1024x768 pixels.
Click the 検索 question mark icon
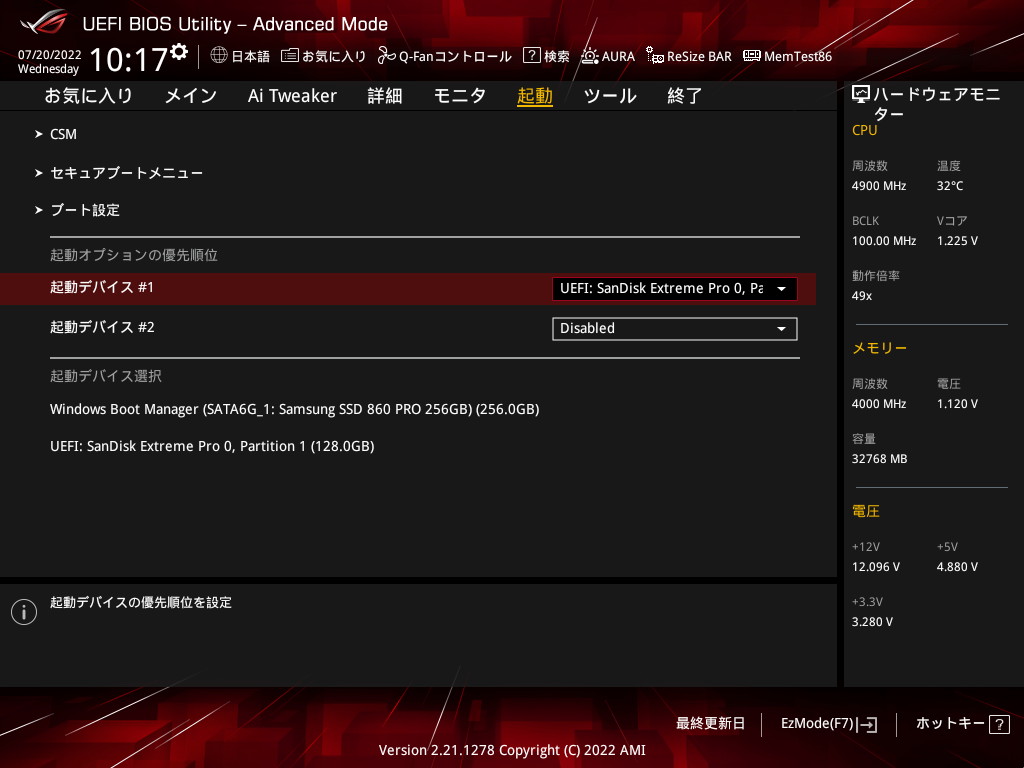tap(532, 56)
